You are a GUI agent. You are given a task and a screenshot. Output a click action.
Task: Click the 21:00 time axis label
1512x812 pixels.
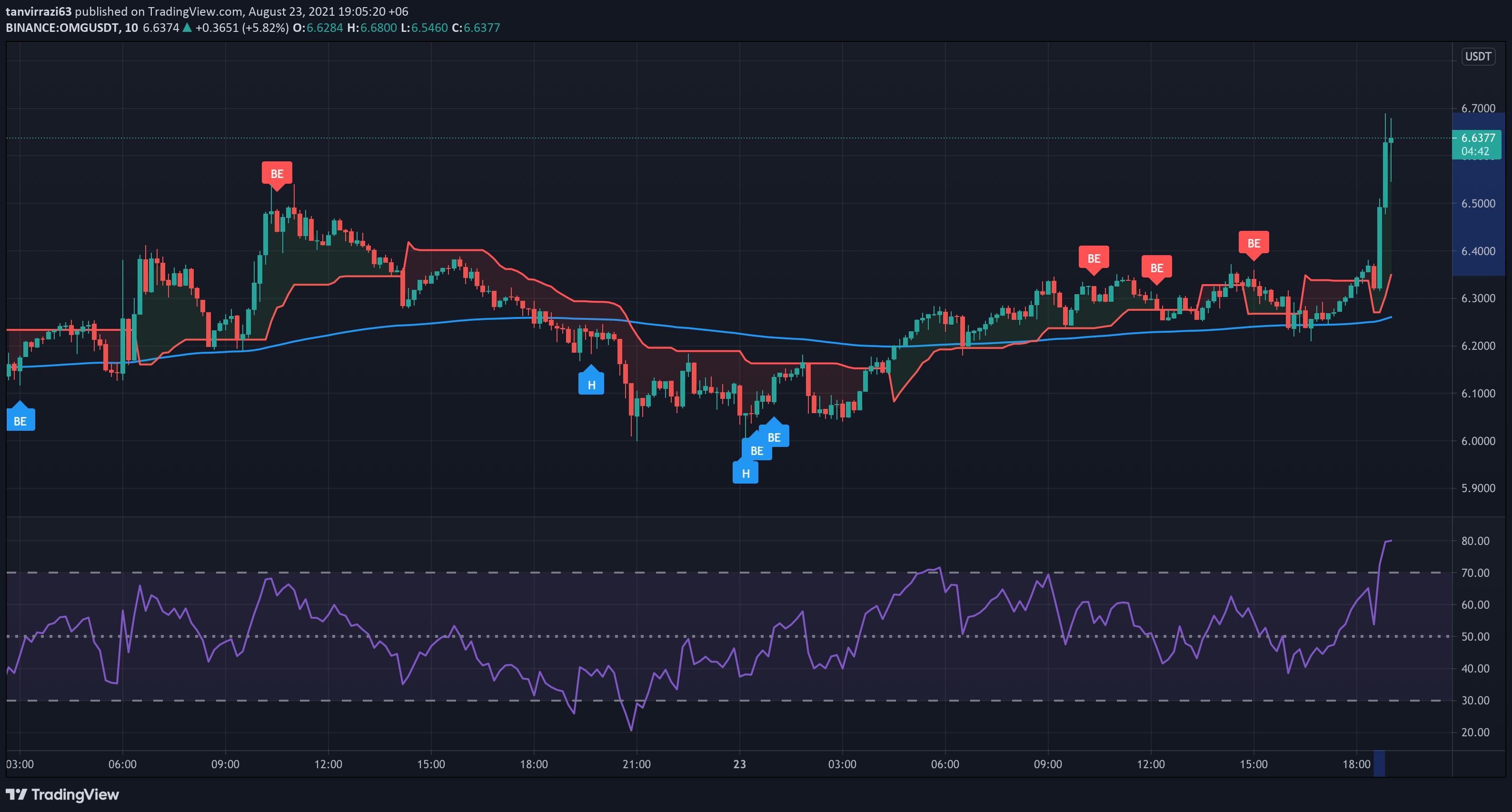pos(636,764)
